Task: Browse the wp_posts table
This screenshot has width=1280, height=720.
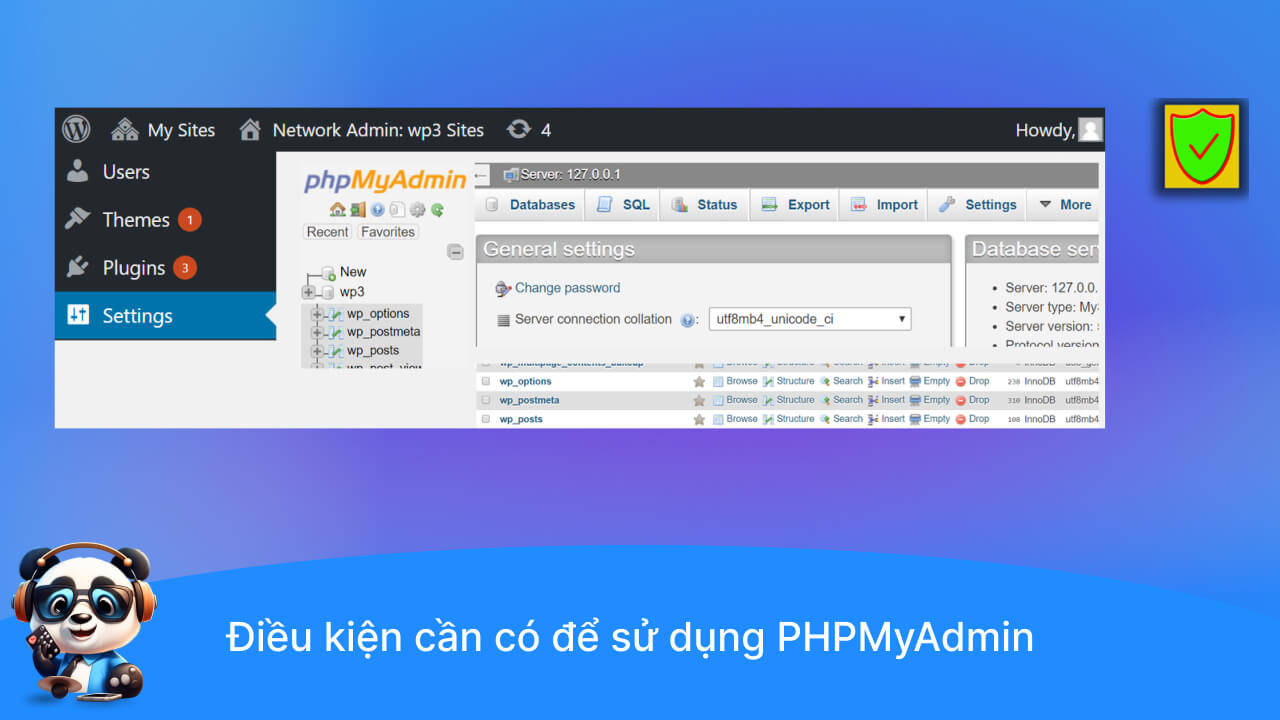Action: coord(735,419)
